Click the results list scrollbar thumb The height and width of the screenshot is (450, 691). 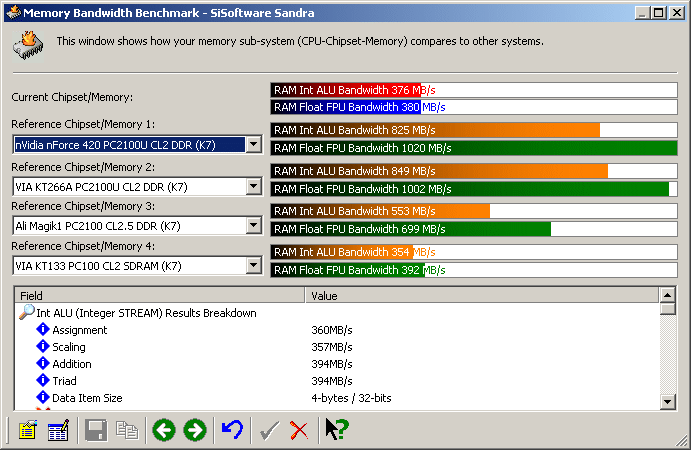pos(668,309)
